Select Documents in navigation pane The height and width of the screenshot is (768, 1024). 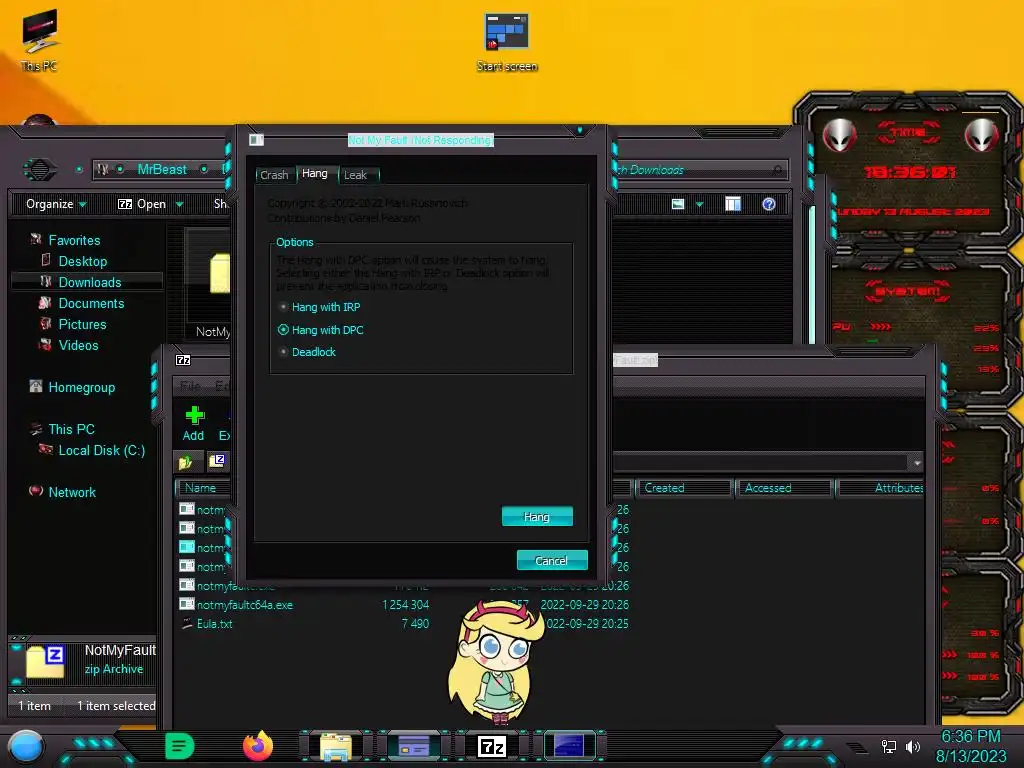91,304
